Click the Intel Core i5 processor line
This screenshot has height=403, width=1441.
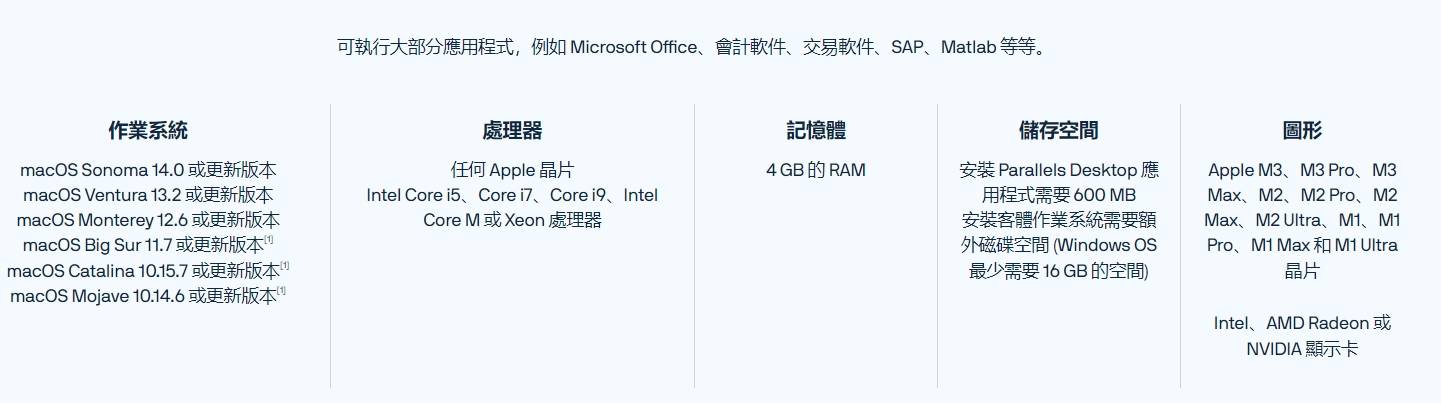point(512,195)
